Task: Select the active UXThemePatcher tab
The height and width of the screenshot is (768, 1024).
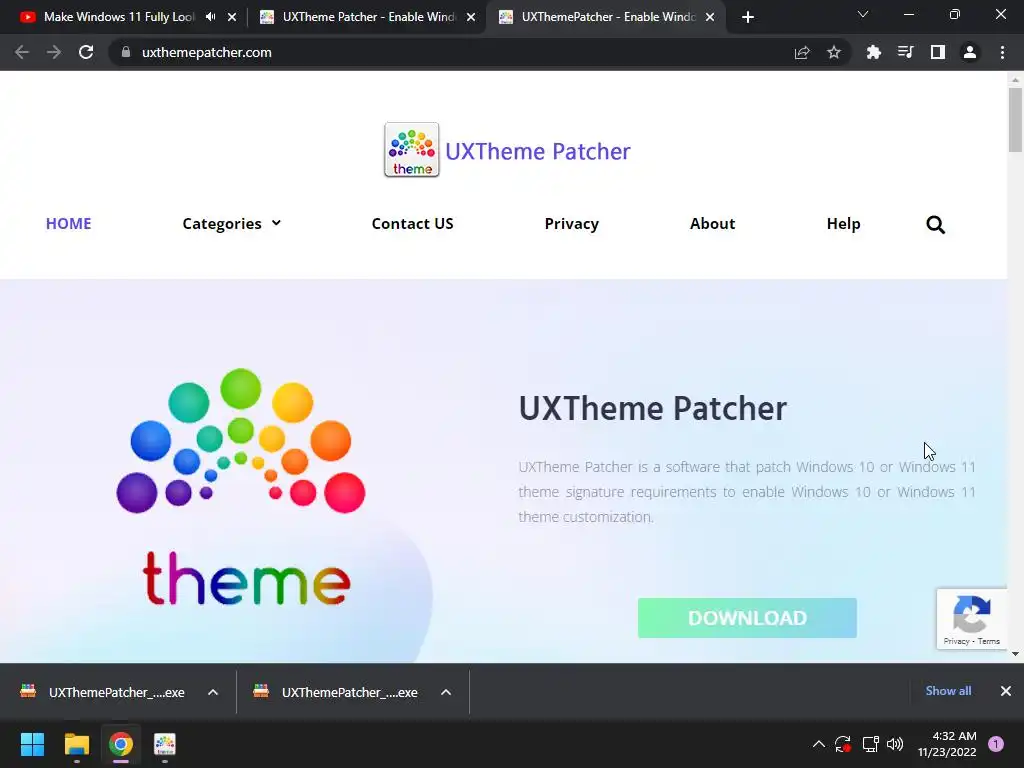Action: tap(605, 17)
